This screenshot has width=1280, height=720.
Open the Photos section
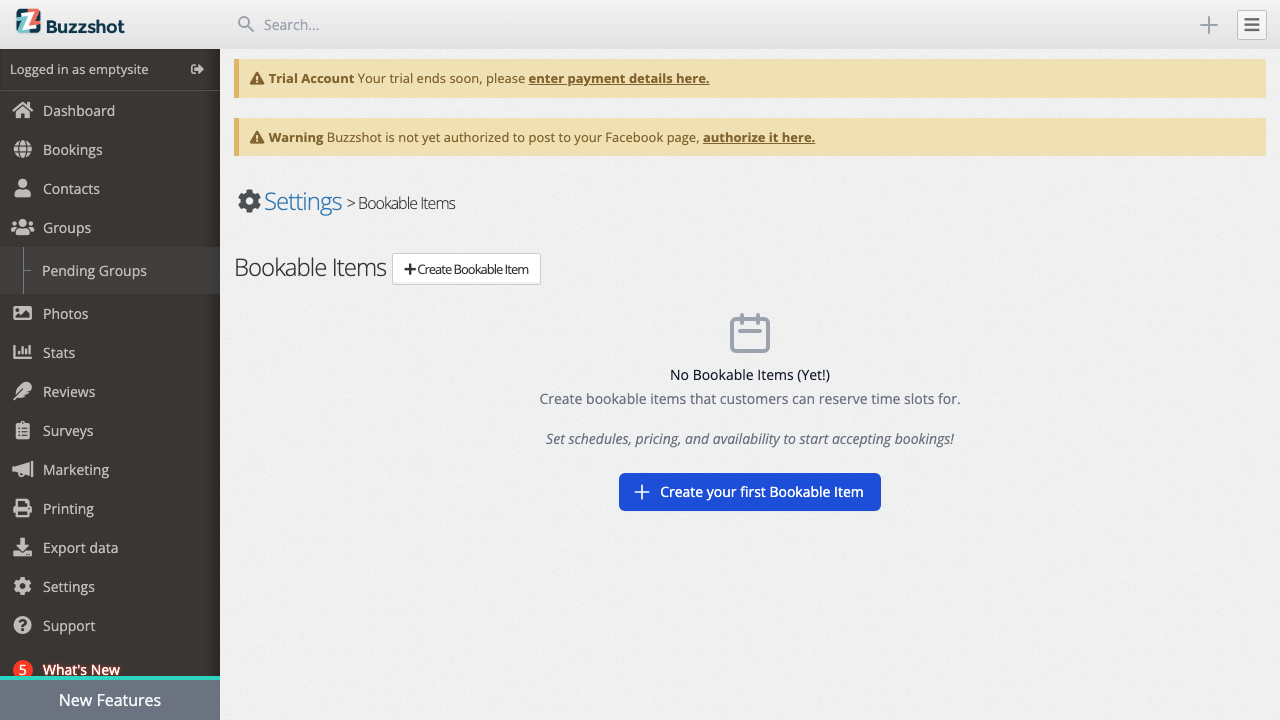(x=63, y=313)
